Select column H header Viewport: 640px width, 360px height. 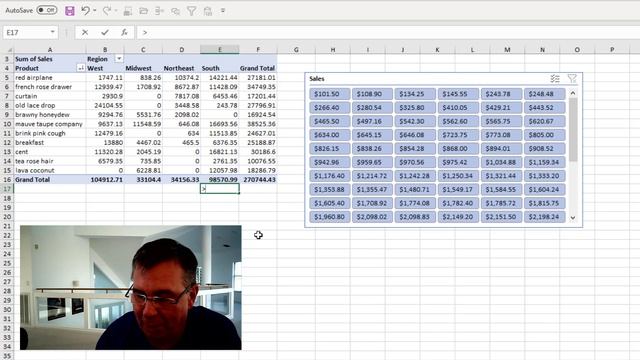(x=333, y=50)
